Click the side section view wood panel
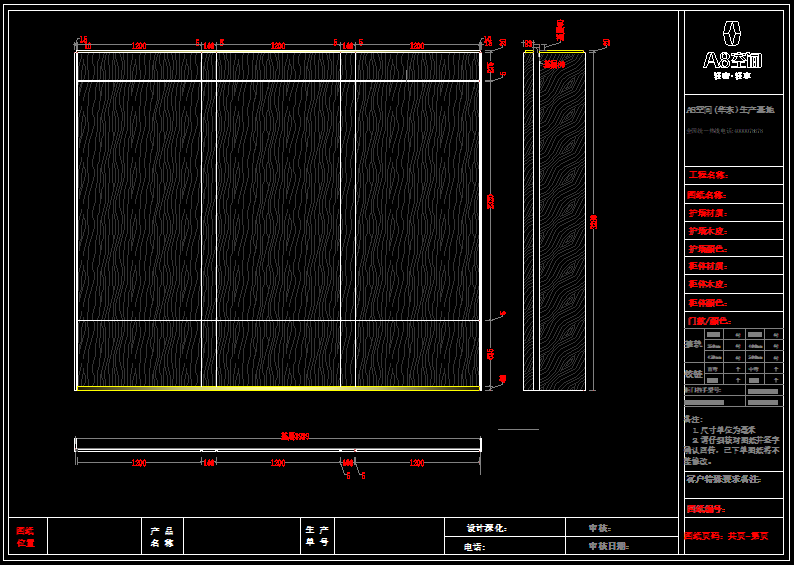 point(562,220)
